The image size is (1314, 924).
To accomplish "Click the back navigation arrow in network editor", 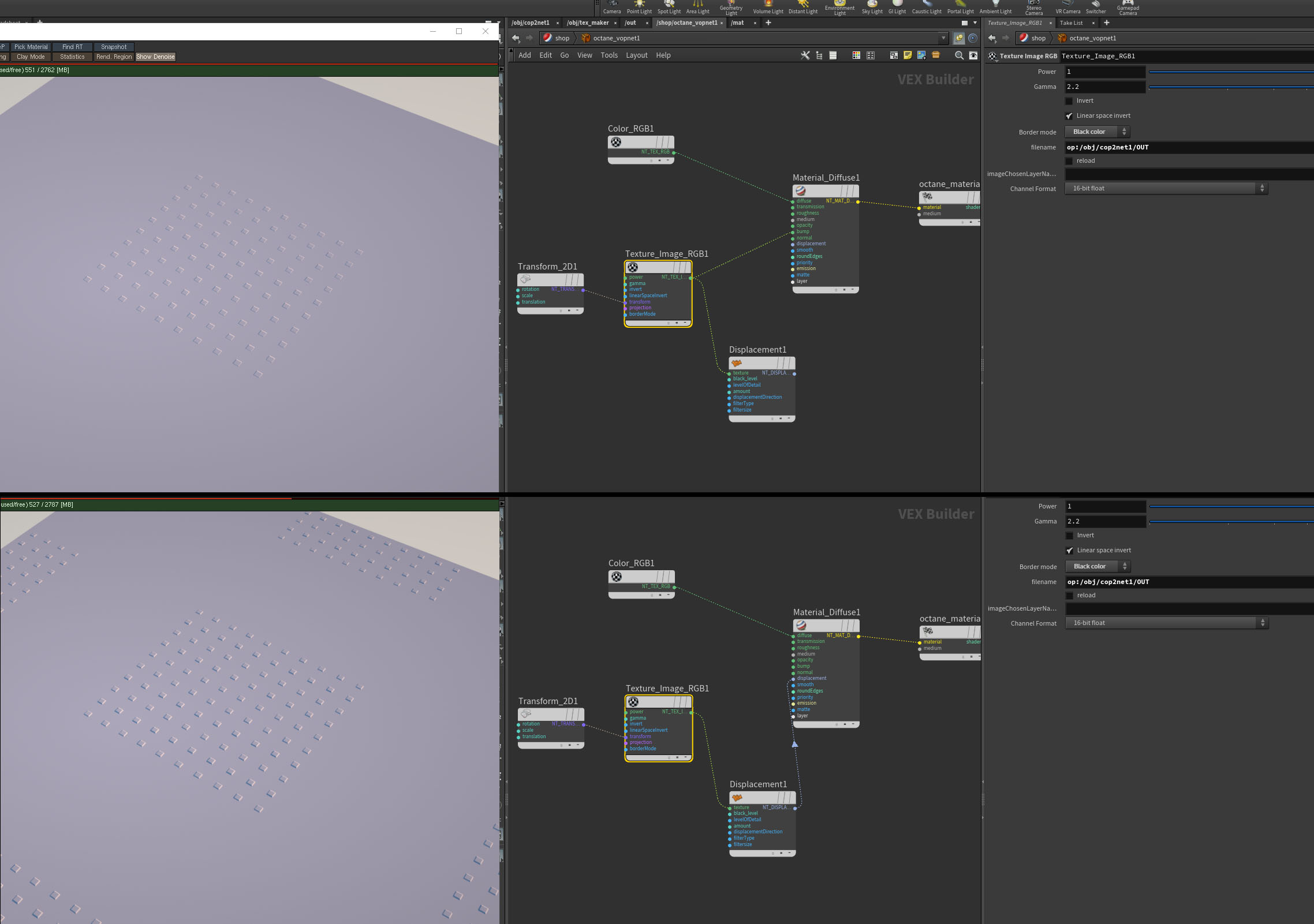I will [516, 38].
